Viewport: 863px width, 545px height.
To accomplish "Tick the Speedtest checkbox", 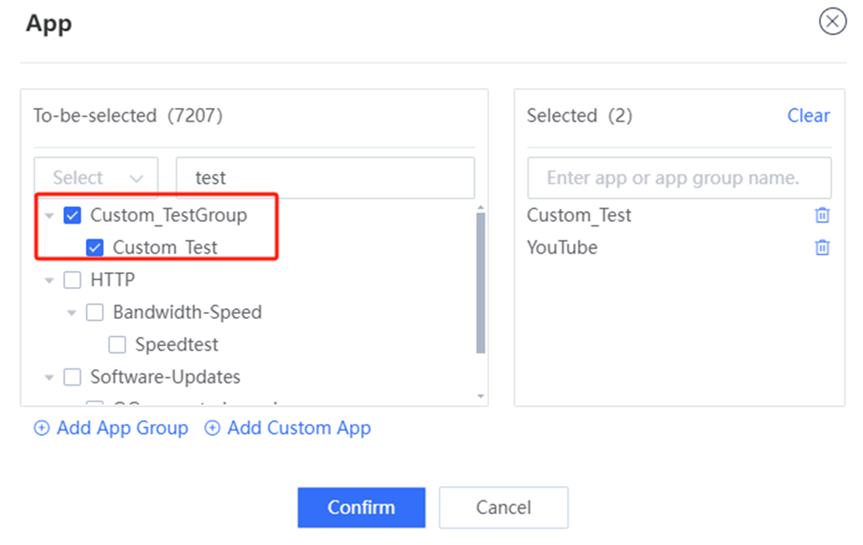I will coord(117,345).
